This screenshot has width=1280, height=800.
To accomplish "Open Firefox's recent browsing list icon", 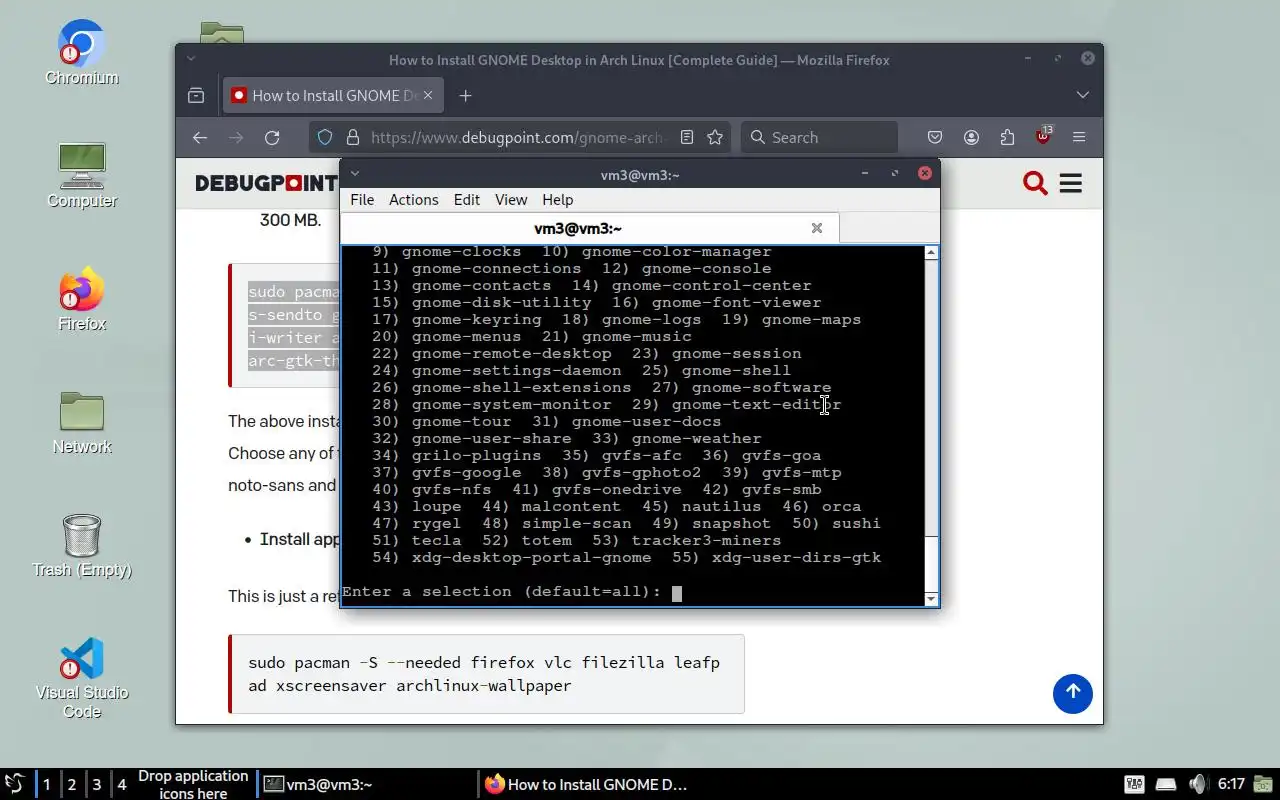I will click(196, 96).
